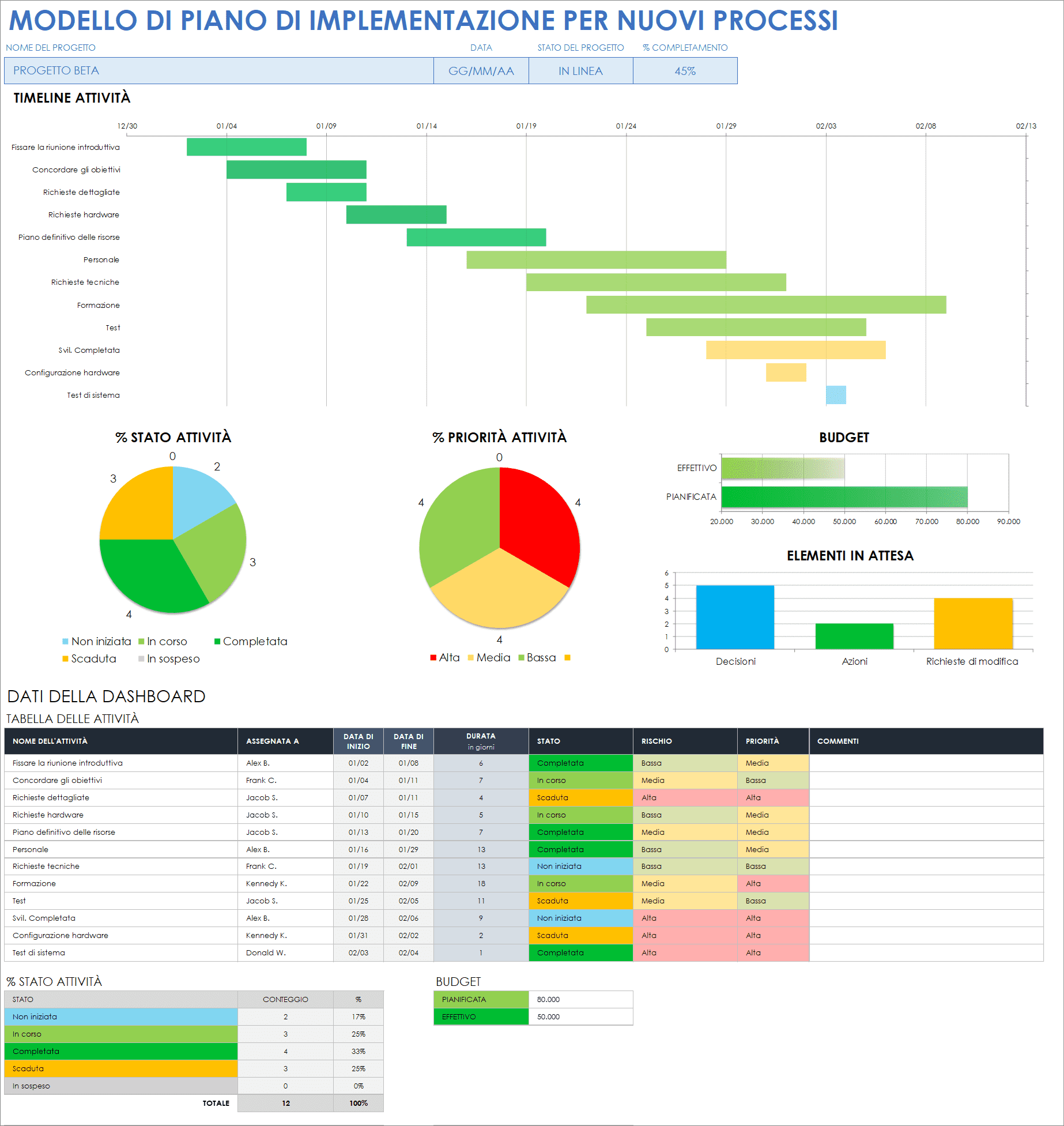1064x1126 pixels.
Task: Select the blue Test di sistema Gantt bar
Action: tap(836, 395)
